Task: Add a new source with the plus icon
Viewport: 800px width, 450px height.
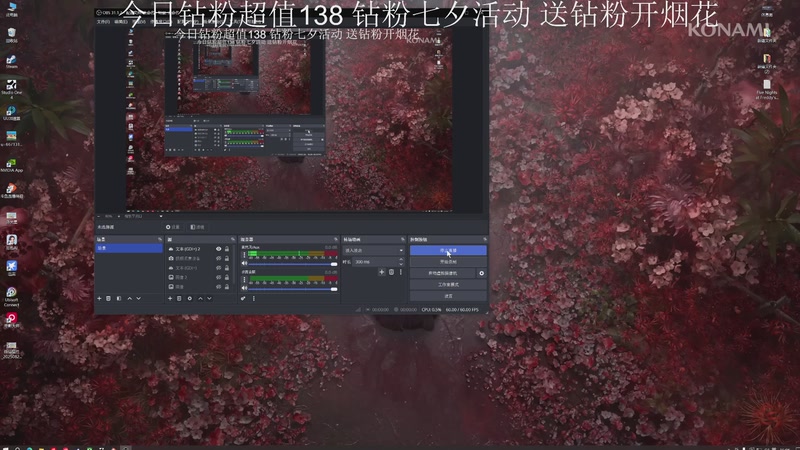Action: (x=170, y=298)
